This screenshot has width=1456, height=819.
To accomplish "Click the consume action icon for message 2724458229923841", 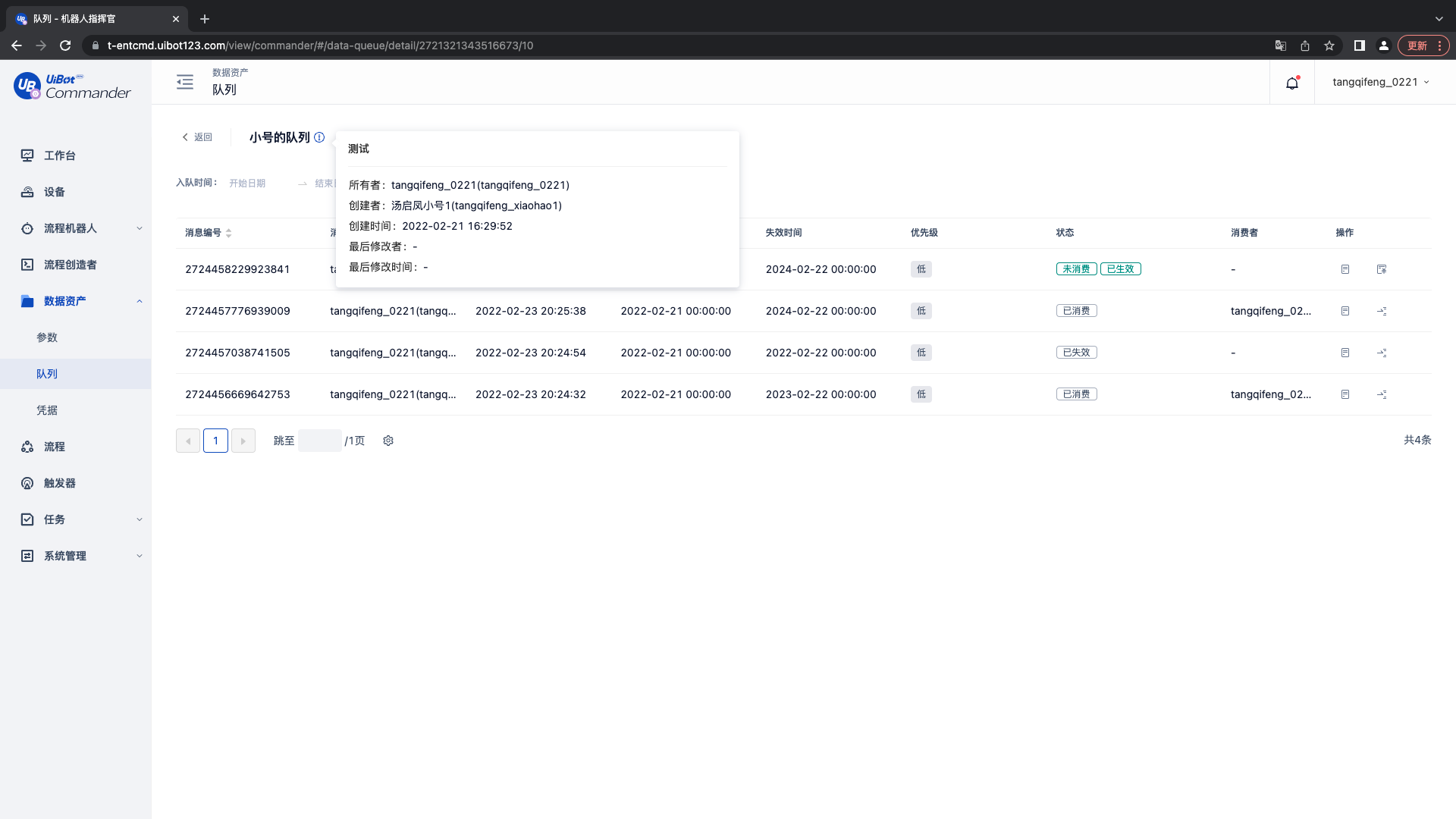I will tap(1382, 269).
